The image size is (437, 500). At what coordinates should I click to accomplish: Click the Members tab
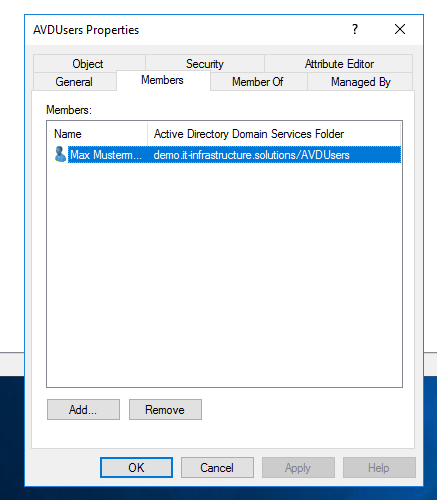pos(162,80)
